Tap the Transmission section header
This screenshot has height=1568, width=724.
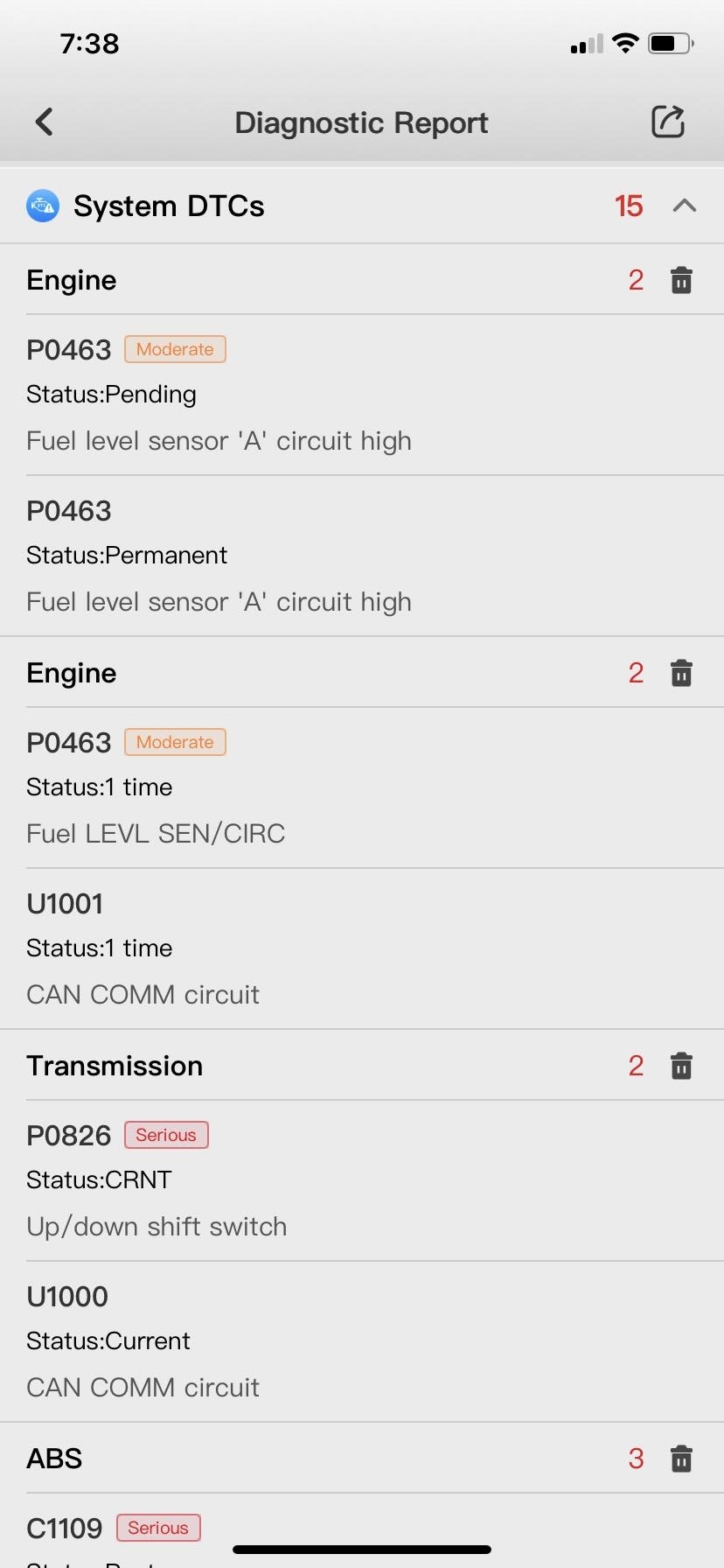pyautogui.click(x=115, y=1067)
